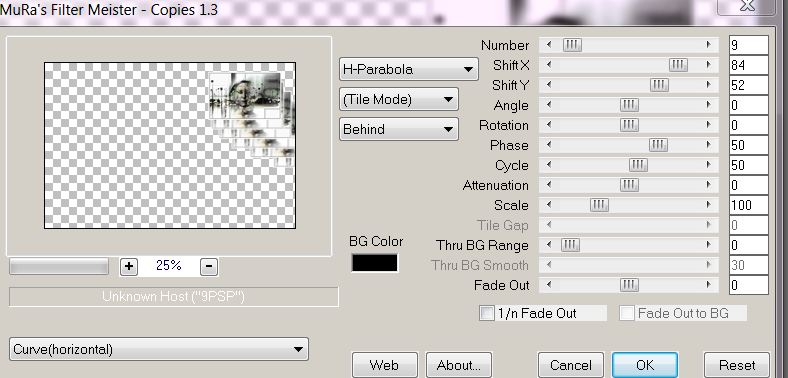Click the zoom out minus button
Image resolution: width=788 pixels, height=378 pixels.
pyautogui.click(x=209, y=266)
